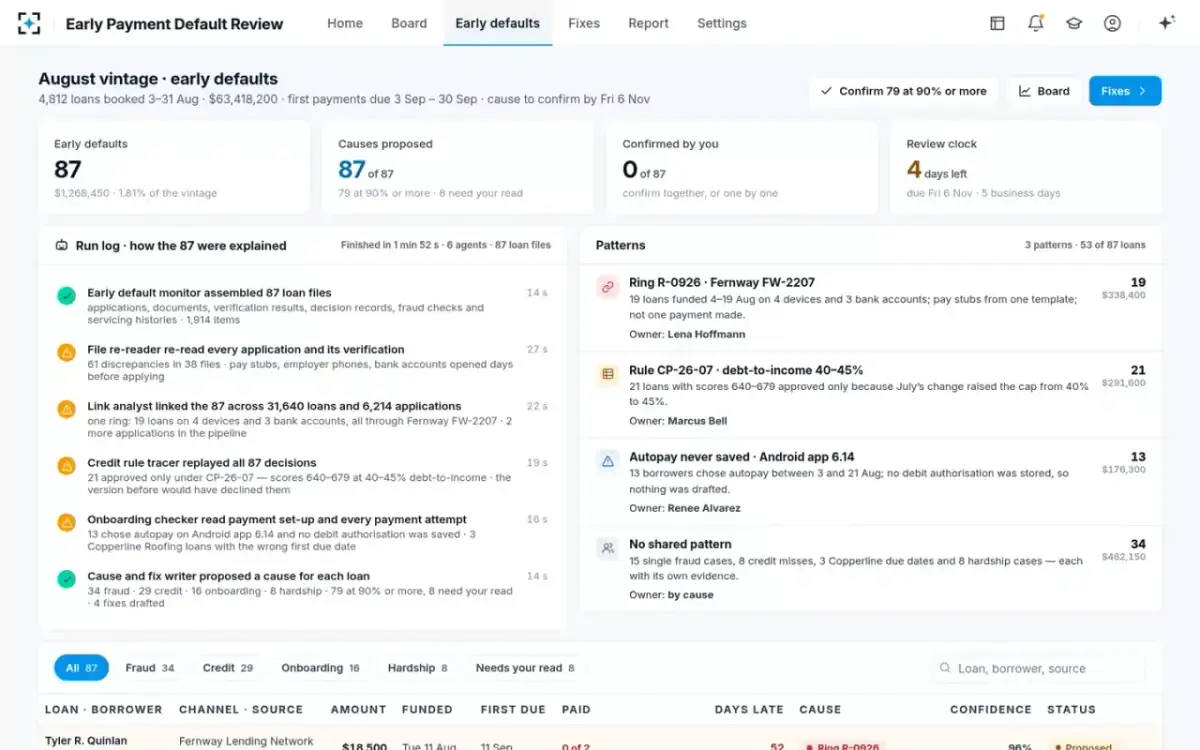Sort by the AMOUNT column header

click(358, 709)
